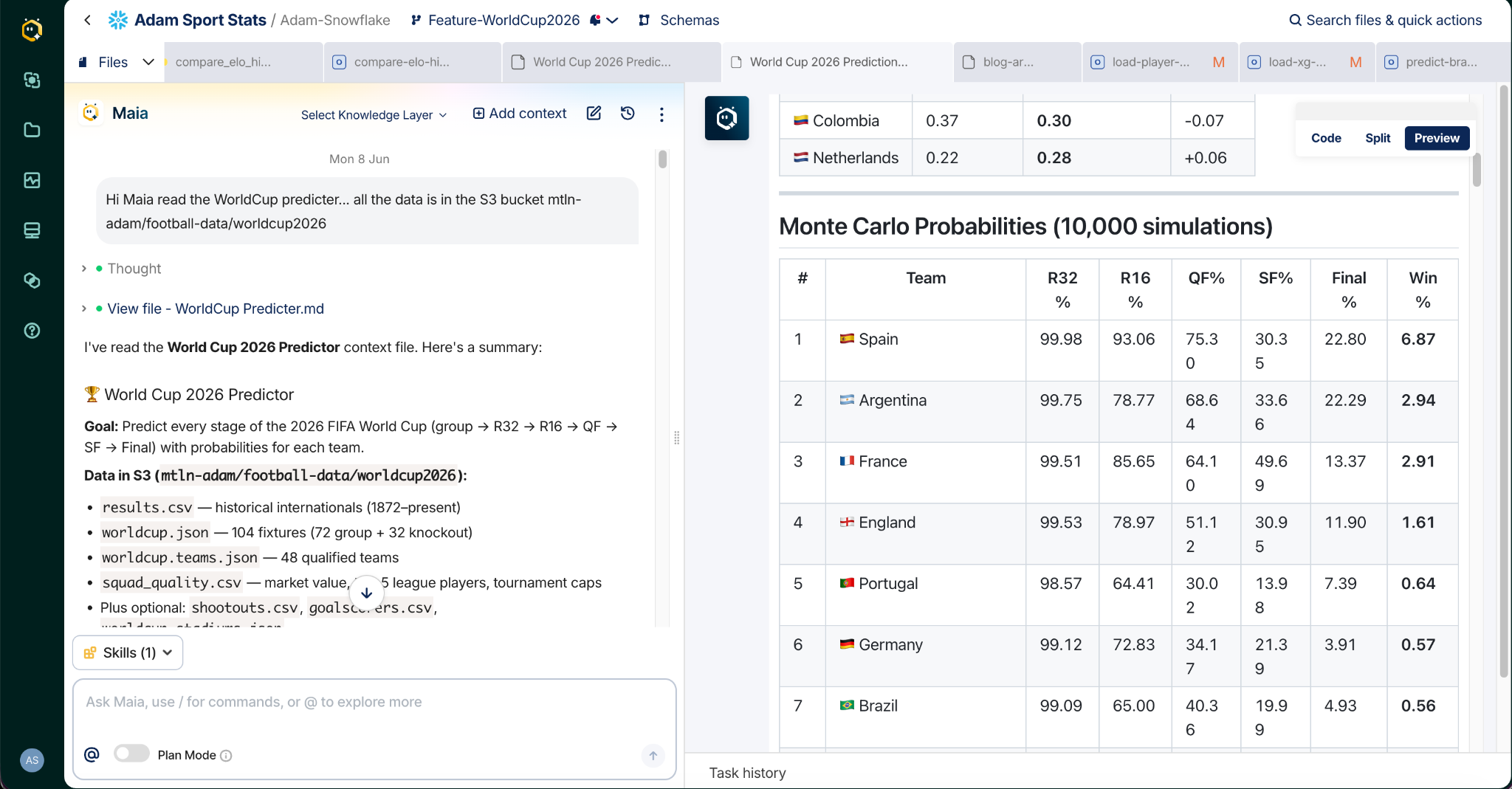The width and height of the screenshot is (1512, 789).
Task: Click the @ mention icon in chat box
Action: pyautogui.click(x=92, y=754)
